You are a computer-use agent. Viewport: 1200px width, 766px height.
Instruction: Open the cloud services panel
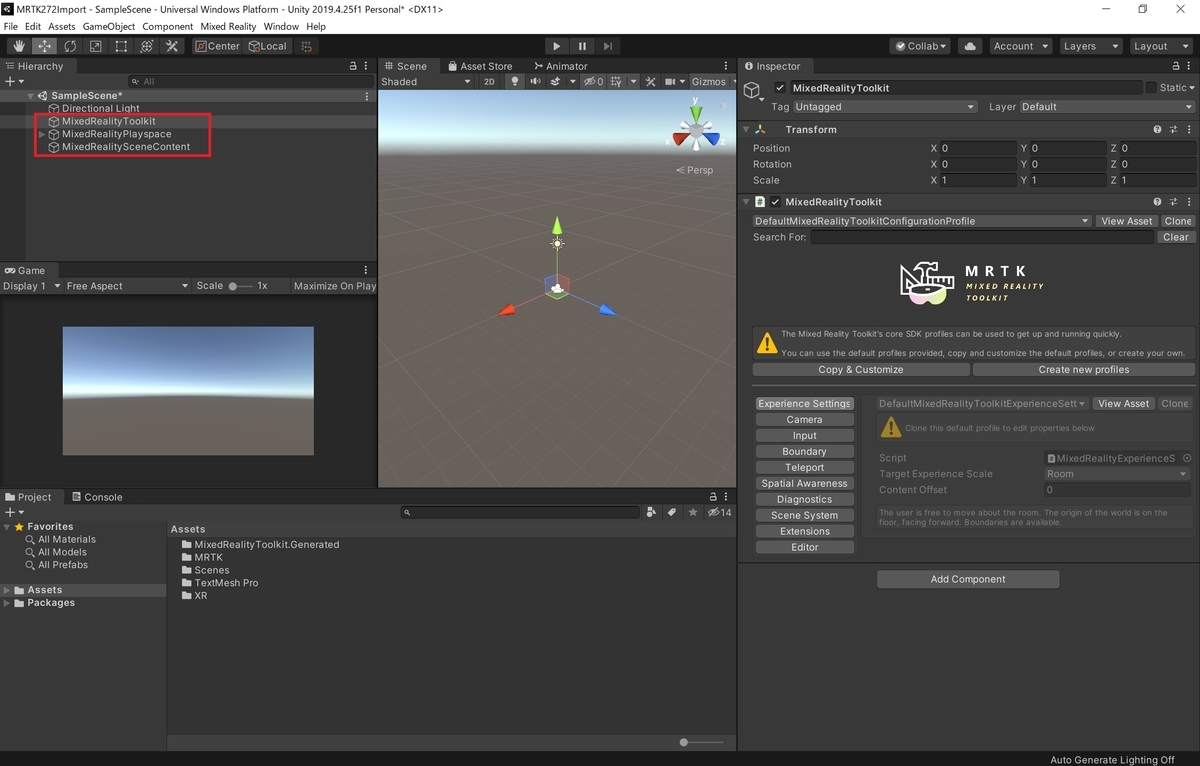click(969, 46)
